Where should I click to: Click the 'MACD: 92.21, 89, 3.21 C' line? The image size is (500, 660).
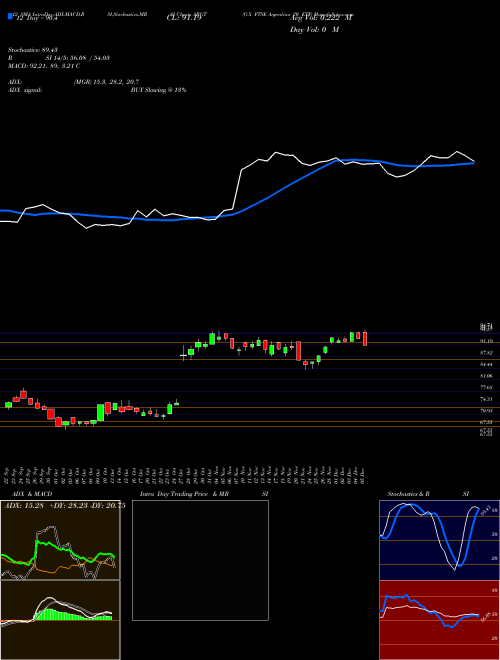click(x=44, y=66)
